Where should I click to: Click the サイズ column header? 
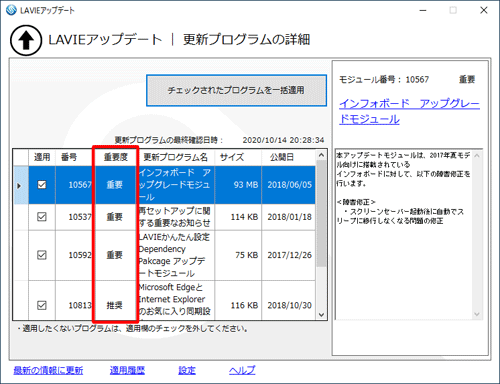pos(238,157)
